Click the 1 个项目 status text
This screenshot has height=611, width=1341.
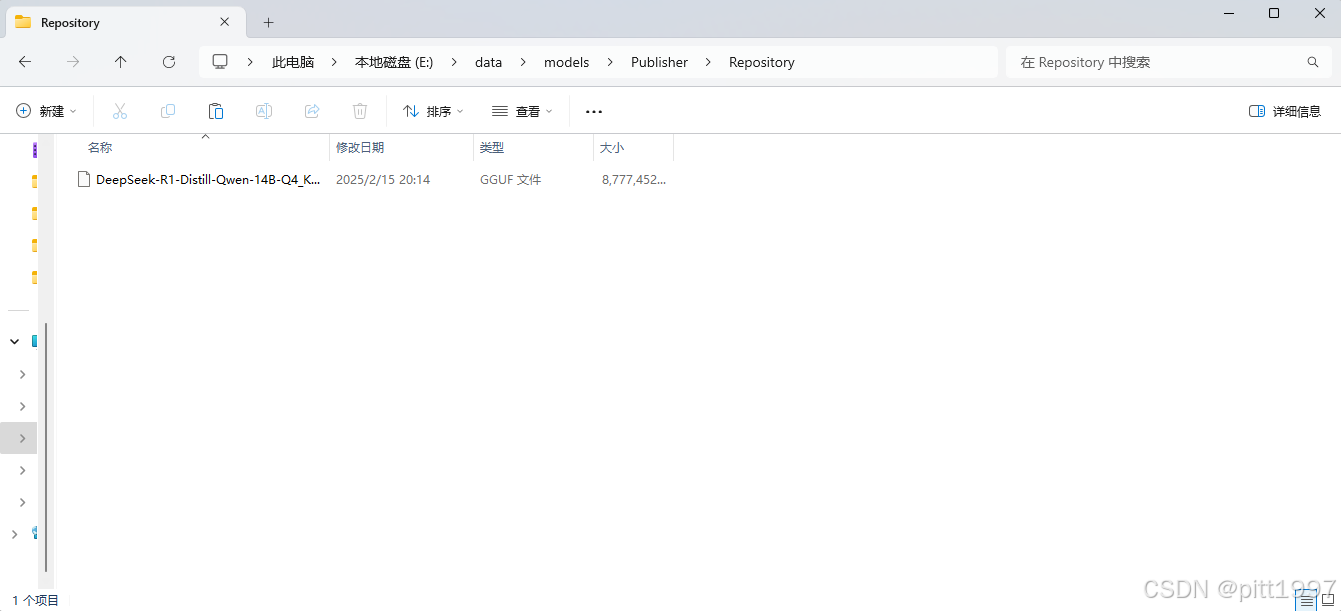36,601
